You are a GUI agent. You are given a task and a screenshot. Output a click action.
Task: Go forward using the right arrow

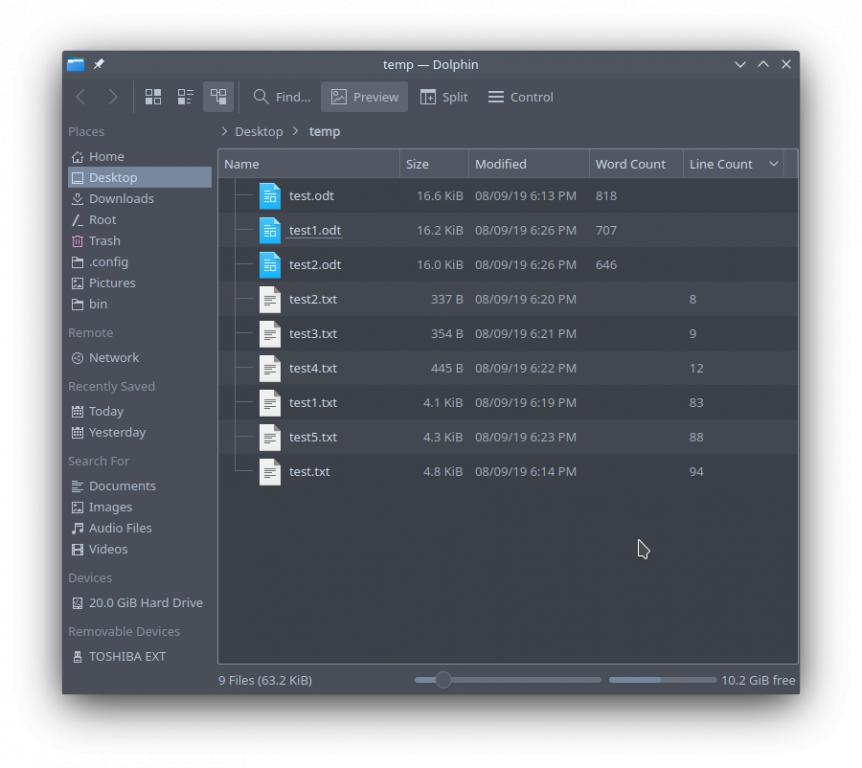(x=113, y=97)
